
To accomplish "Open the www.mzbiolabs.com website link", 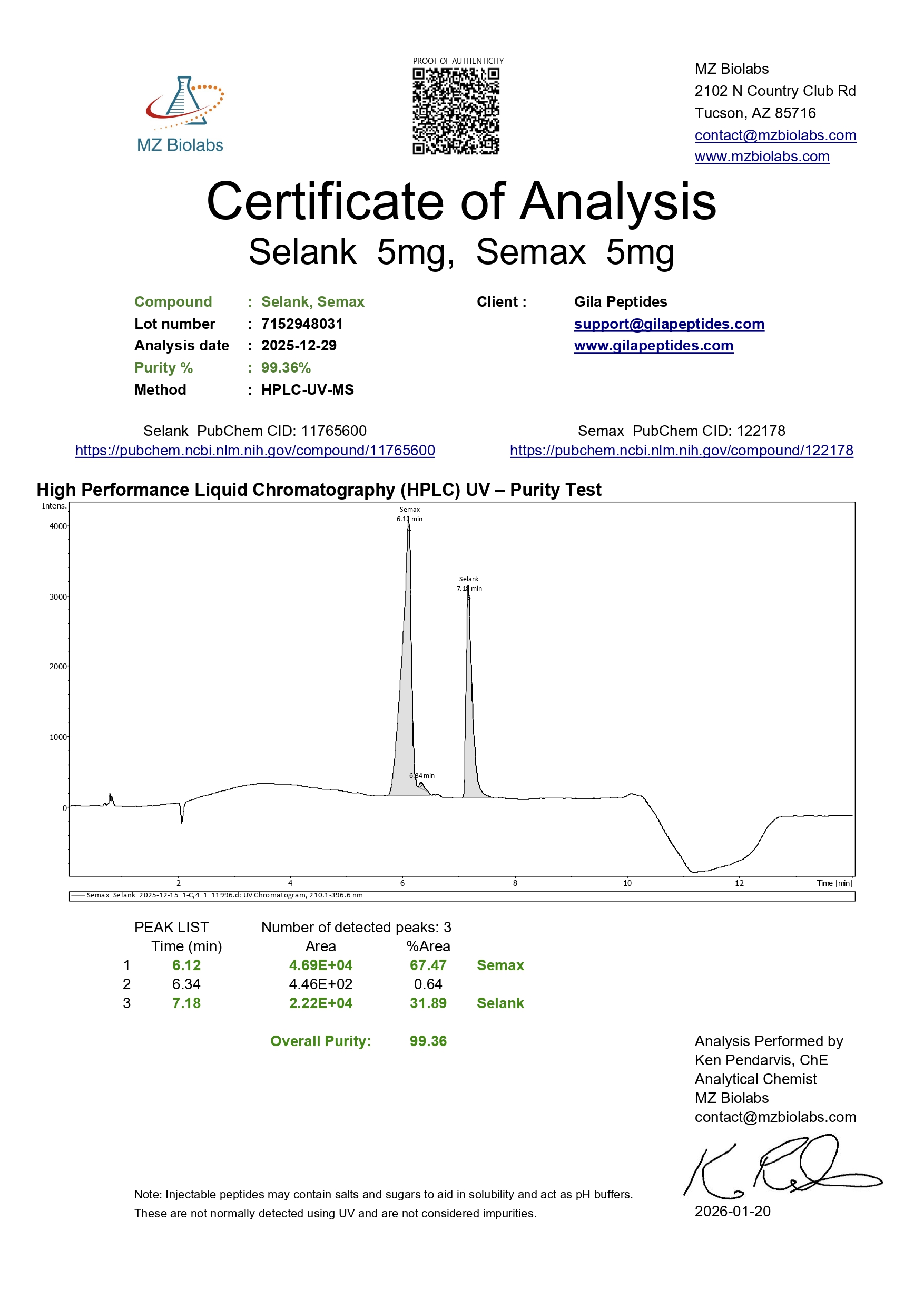I will click(762, 156).
